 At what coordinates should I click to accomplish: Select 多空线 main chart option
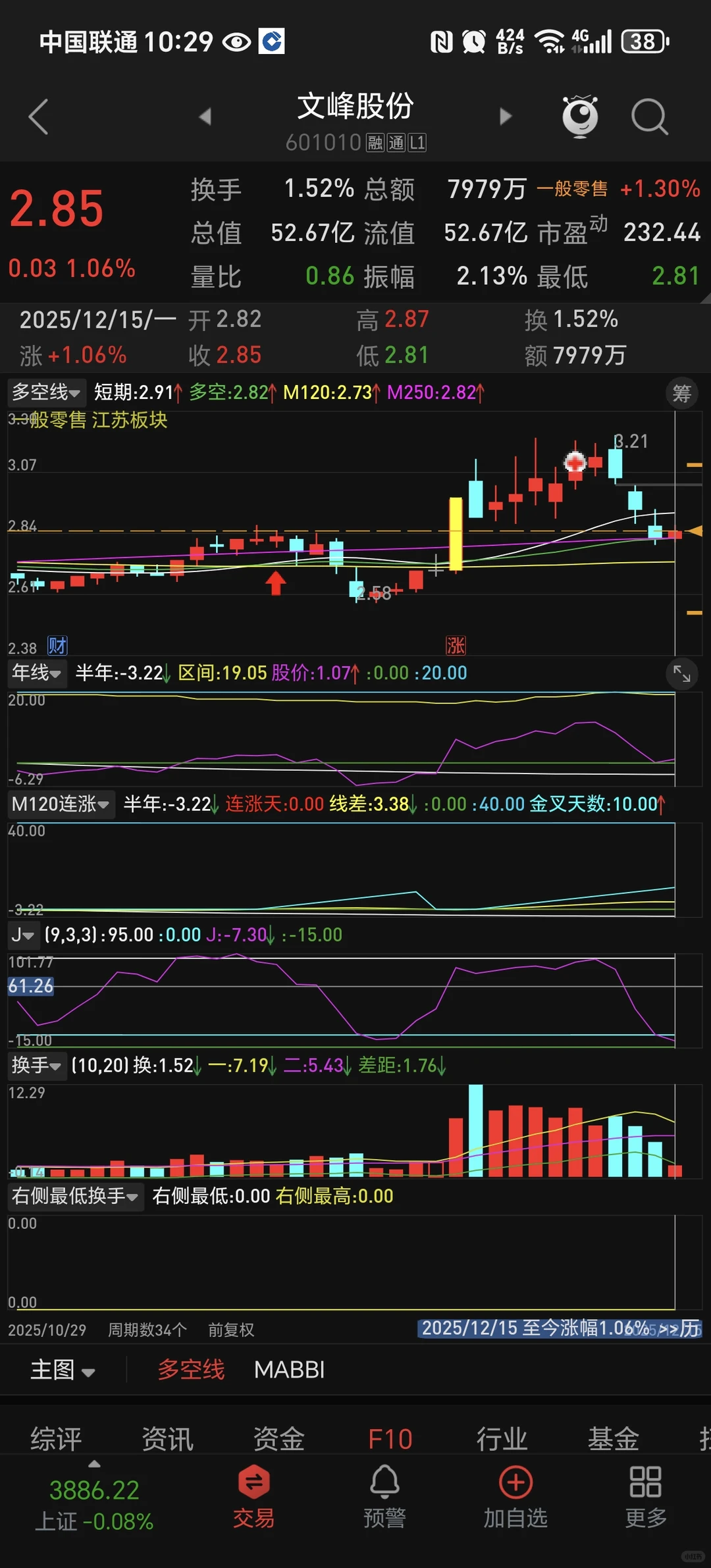click(191, 1370)
